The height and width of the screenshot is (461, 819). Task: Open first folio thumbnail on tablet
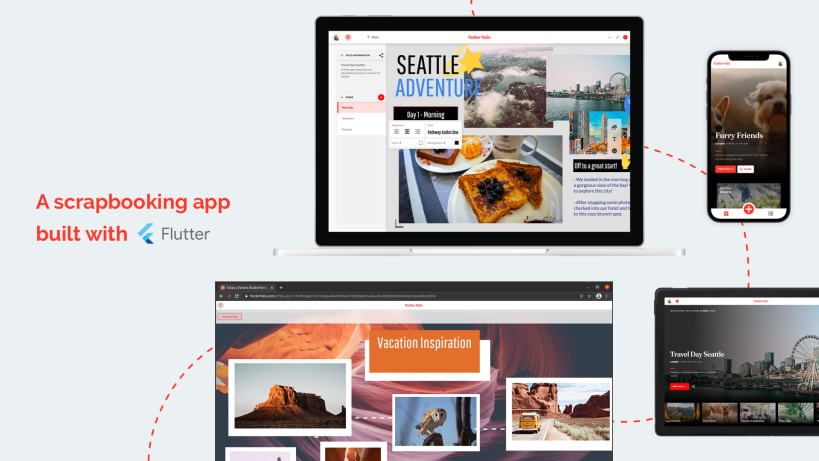(682, 412)
